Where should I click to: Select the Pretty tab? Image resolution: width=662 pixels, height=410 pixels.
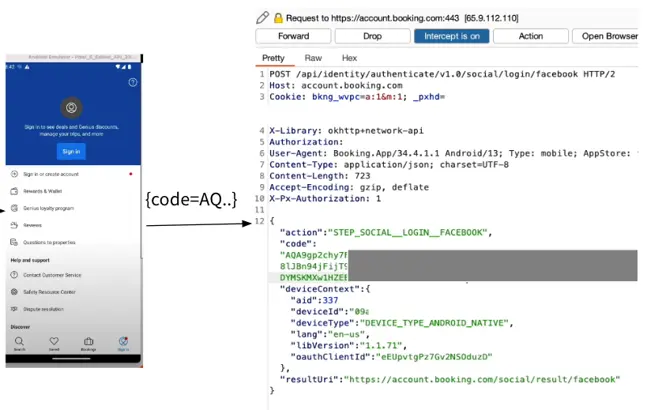273,58
